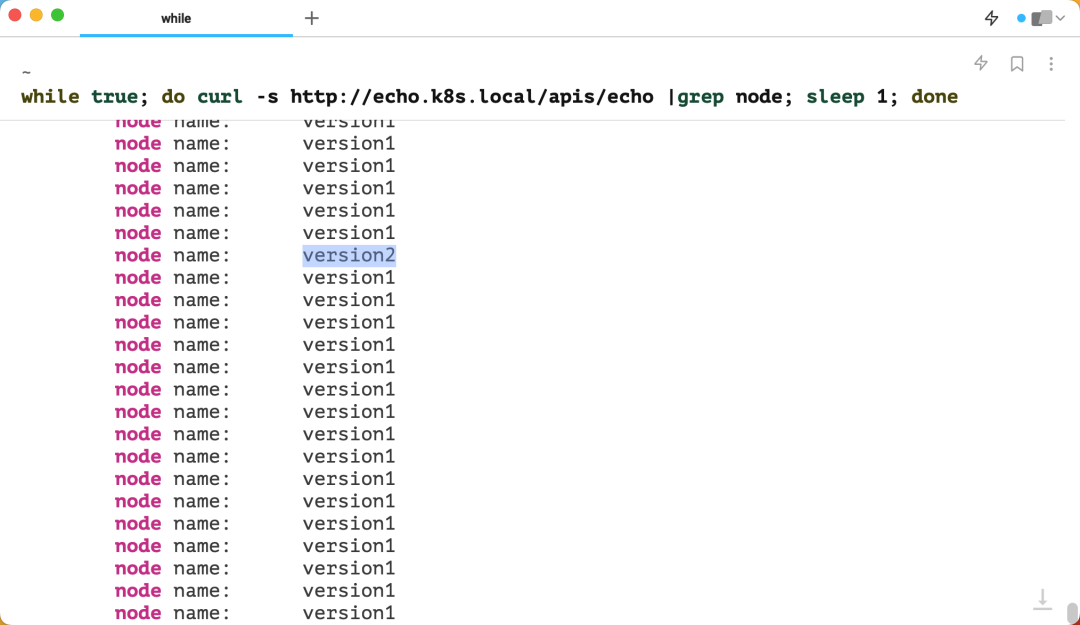This screenshot has width=1080, height=625.
Task: Click the last visible 'version1' output line
Action: coord(349,613)
